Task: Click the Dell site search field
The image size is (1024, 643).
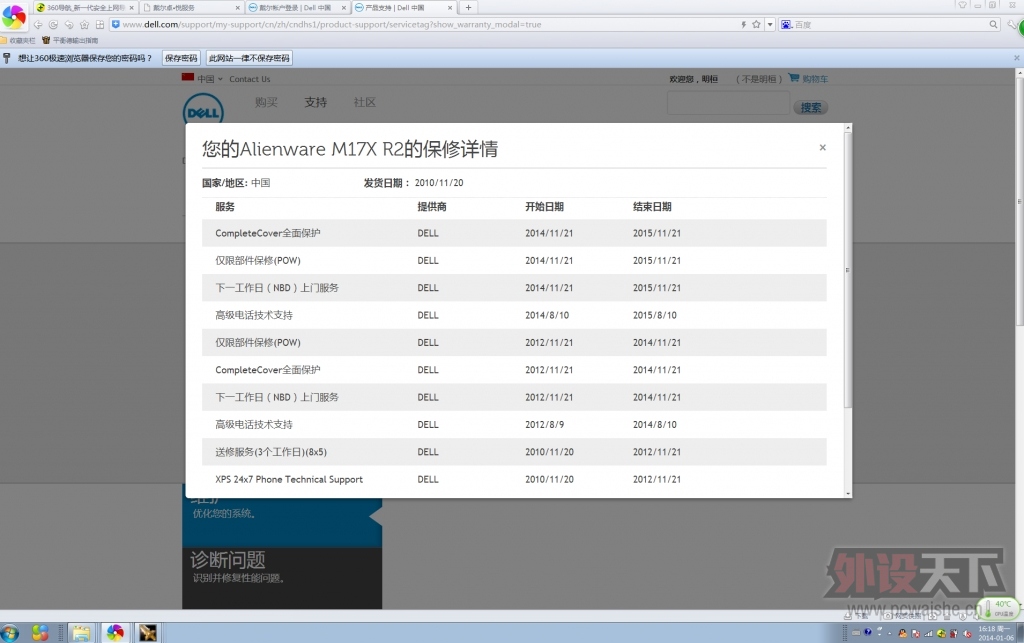Action: [728, 103]
